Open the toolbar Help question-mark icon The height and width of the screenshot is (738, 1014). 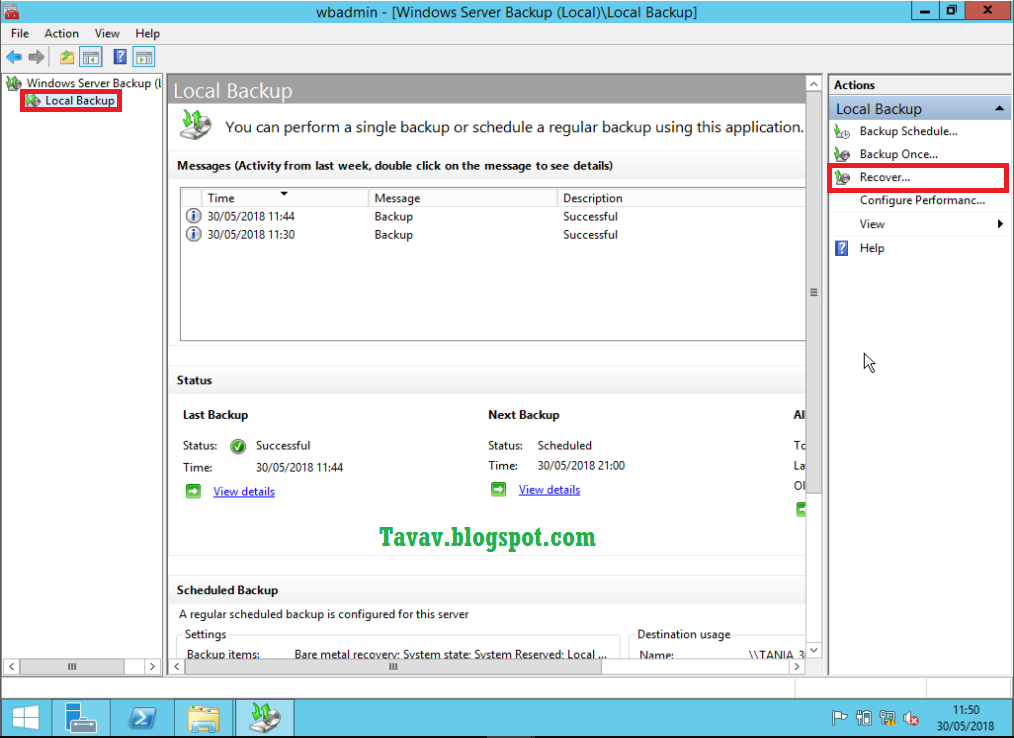120,57
